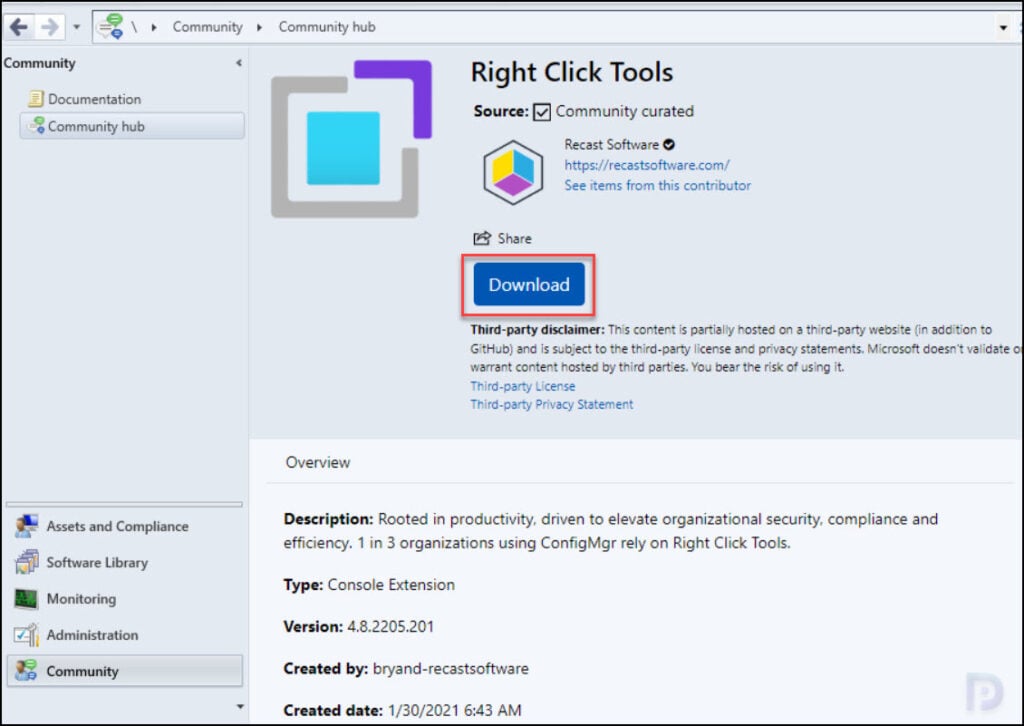The height and width of the screenshot is (726, 1024).
Task: Open the navigation history dropdown arrow
Action: pos(76,27)
